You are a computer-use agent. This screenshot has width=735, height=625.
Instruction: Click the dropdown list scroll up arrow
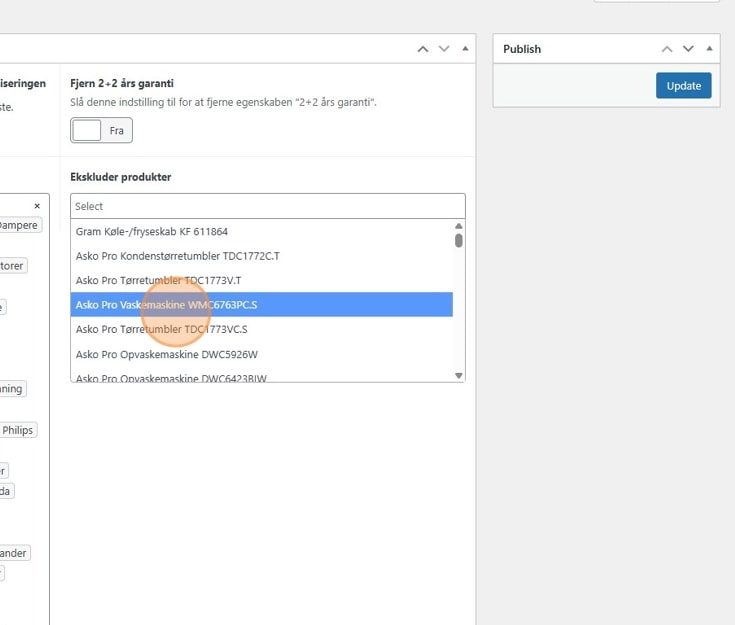tap(458, 226)
